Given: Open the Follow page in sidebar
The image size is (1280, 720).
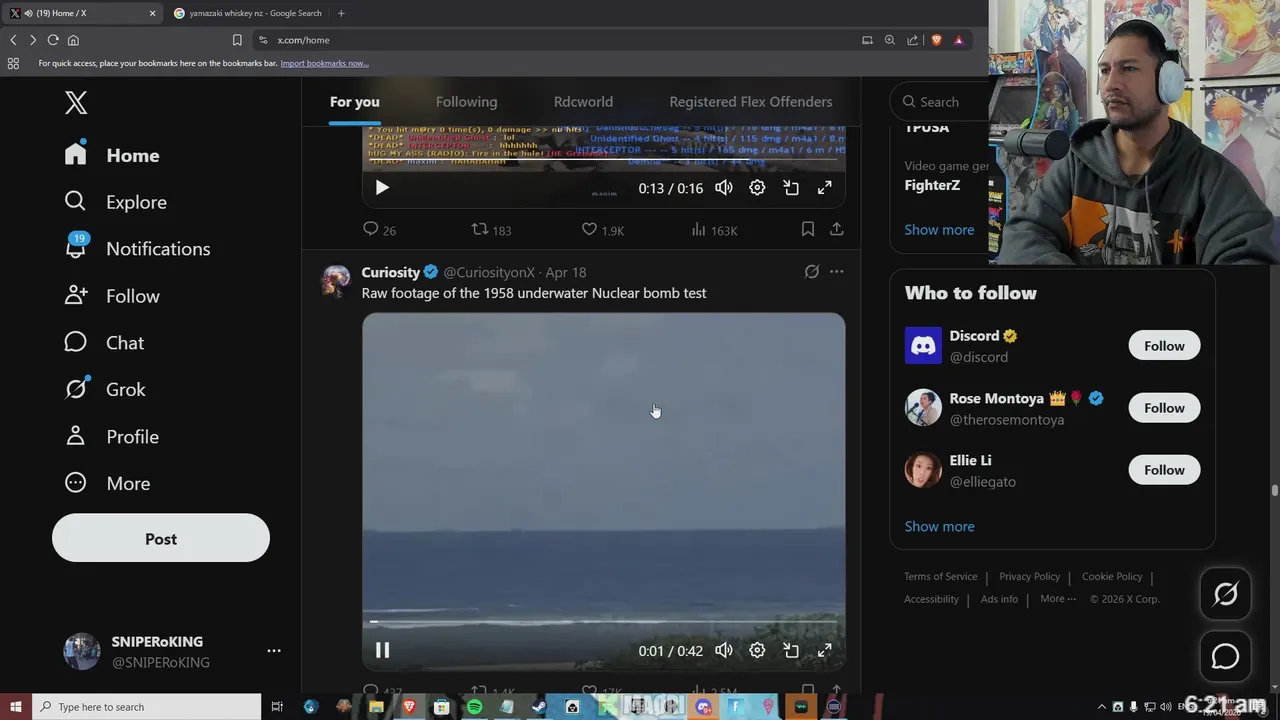Looking at the screenshot, I should (112, 296).
